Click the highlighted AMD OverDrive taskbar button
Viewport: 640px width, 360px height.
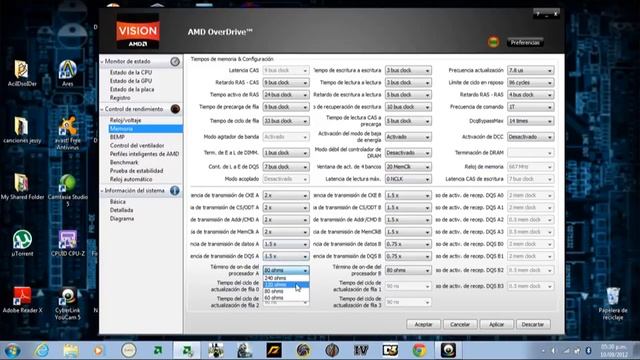tap(187, 350)
